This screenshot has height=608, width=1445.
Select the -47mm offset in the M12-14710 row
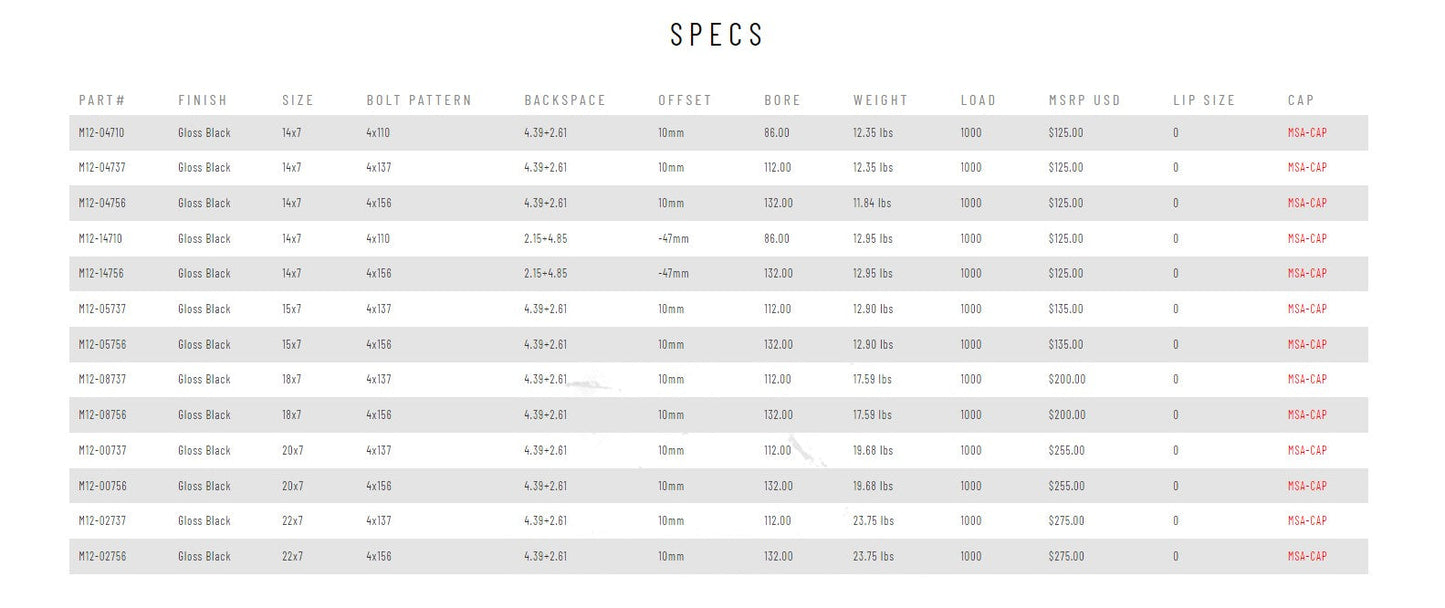[x=673, y=239]
